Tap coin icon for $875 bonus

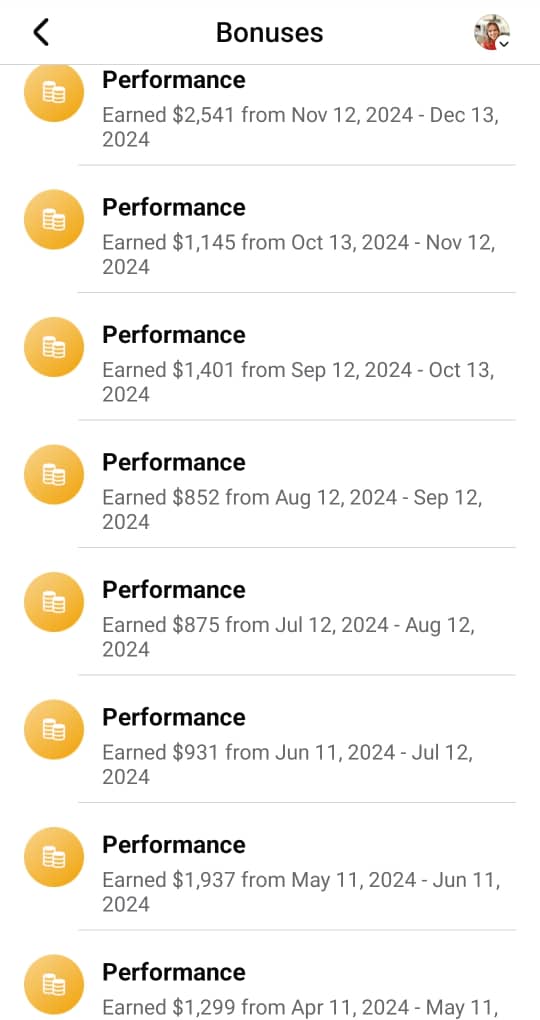coord(54,602)
